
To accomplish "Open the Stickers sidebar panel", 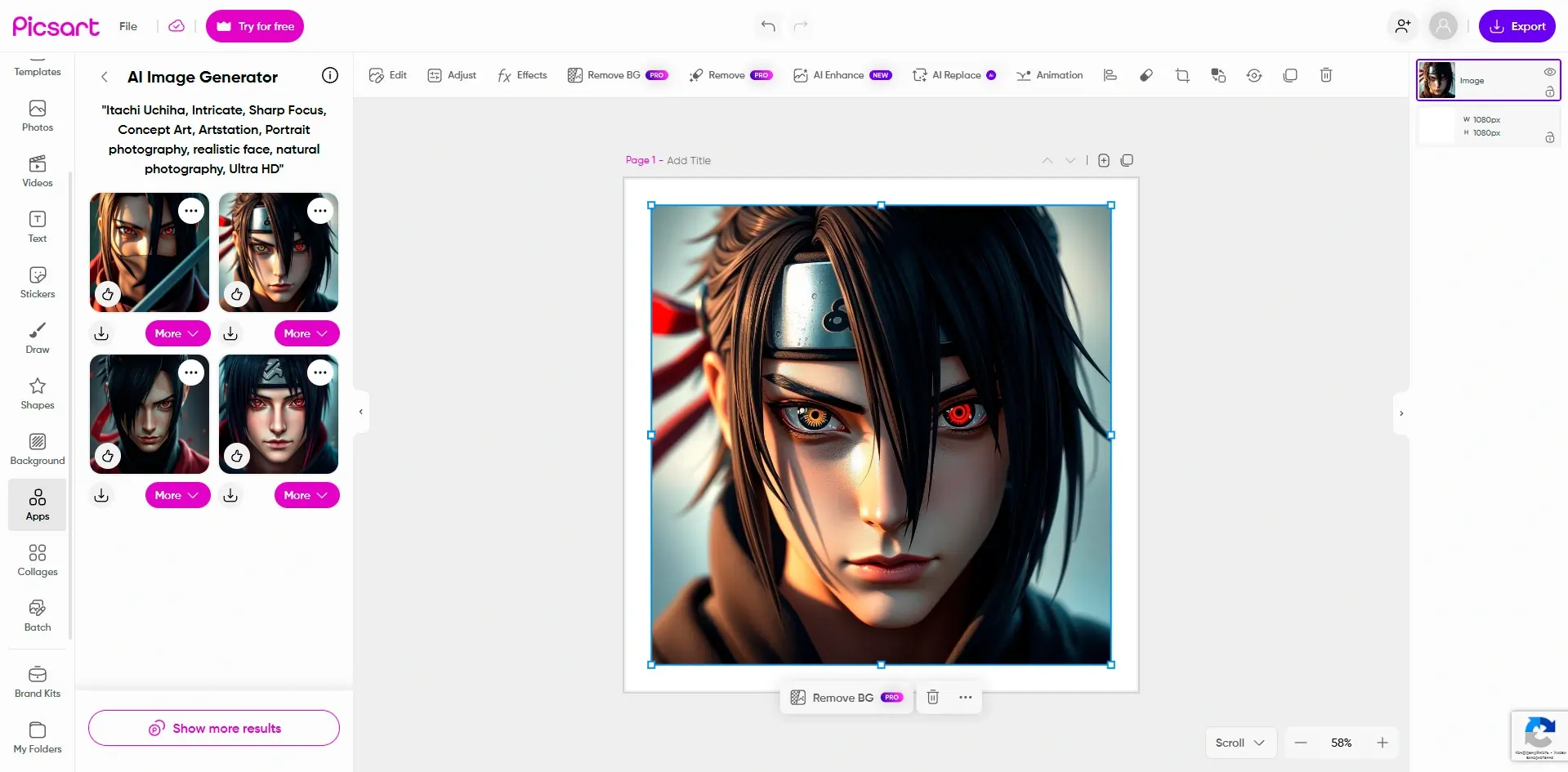I will (38, 283).
